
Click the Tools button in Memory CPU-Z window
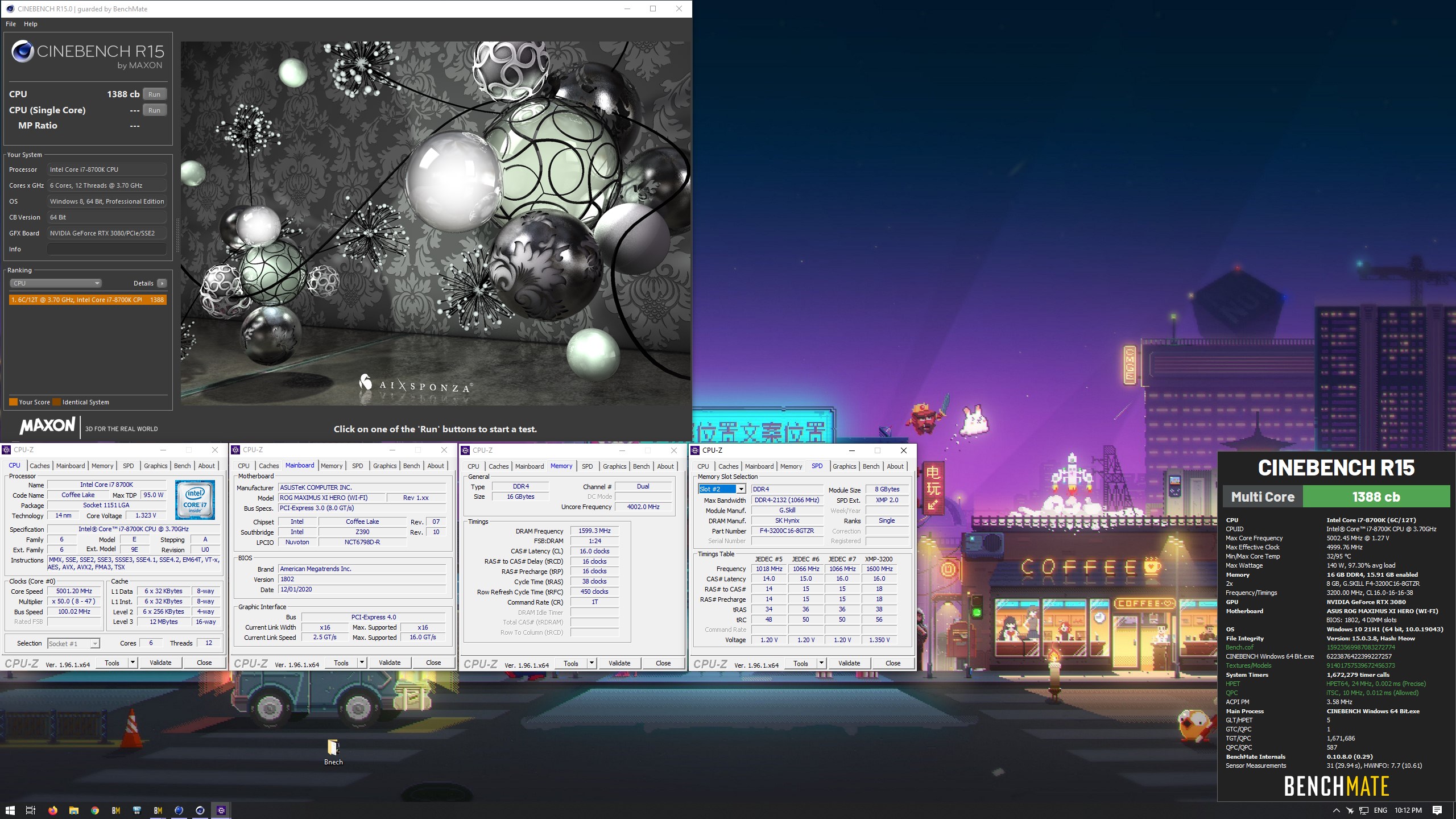point(570,663)
